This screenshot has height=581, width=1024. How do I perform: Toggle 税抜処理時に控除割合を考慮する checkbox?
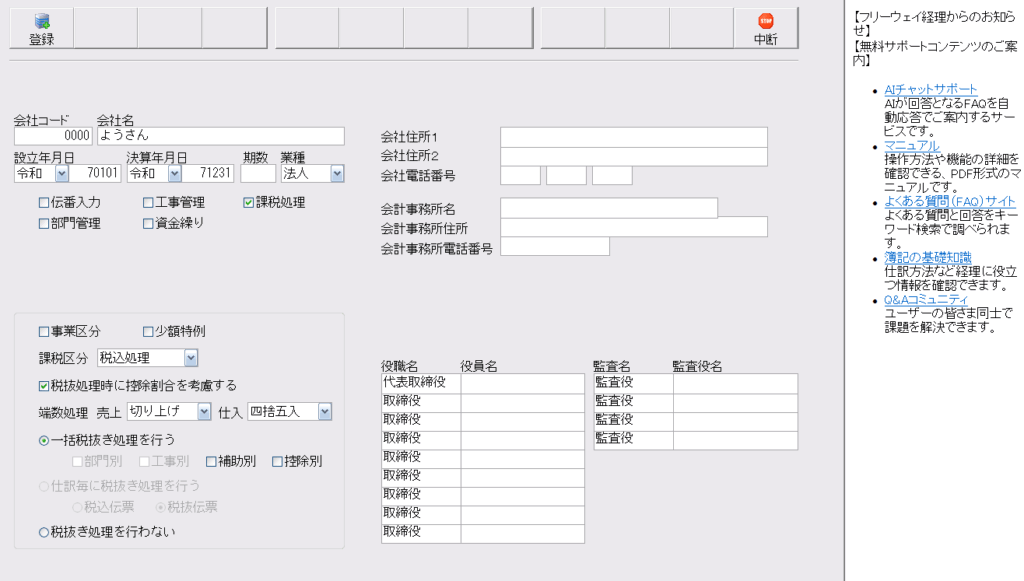click(x=44, y=385)
